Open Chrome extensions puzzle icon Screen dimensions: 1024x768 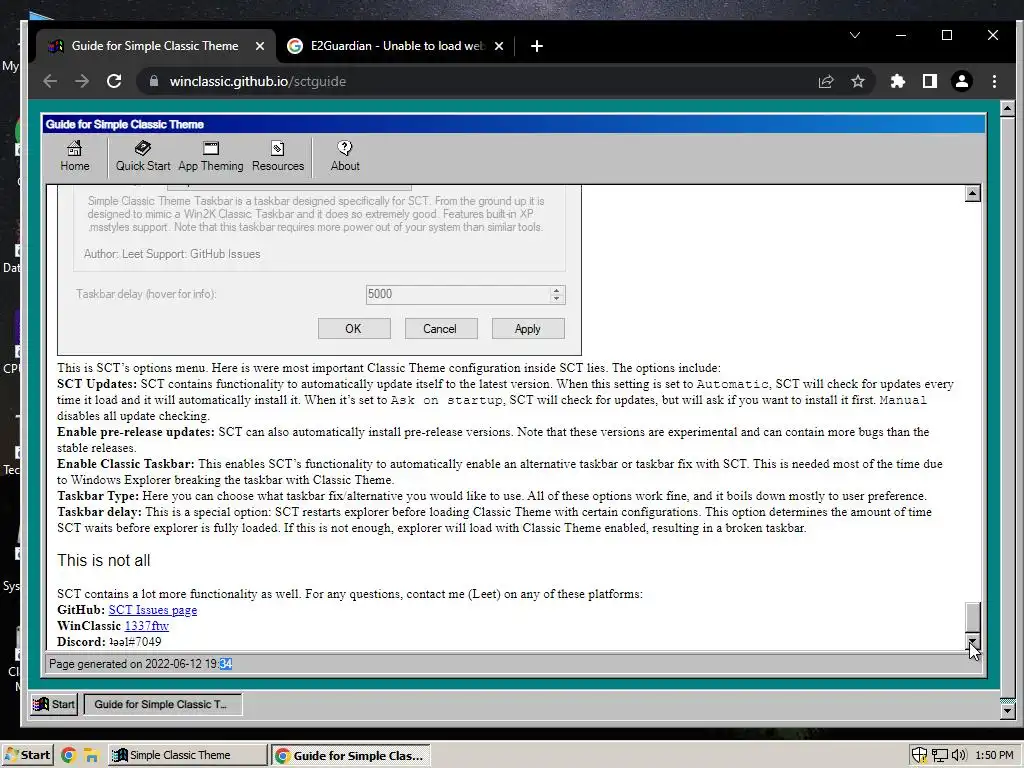click(898, 81)
